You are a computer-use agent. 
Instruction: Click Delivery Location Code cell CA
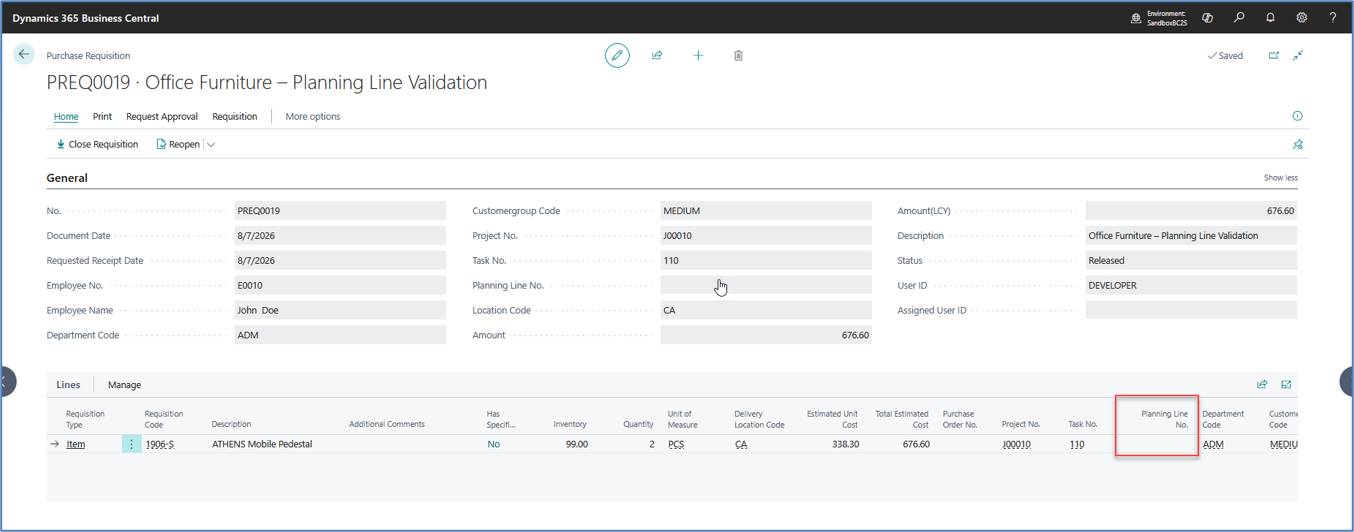(740, 444)
